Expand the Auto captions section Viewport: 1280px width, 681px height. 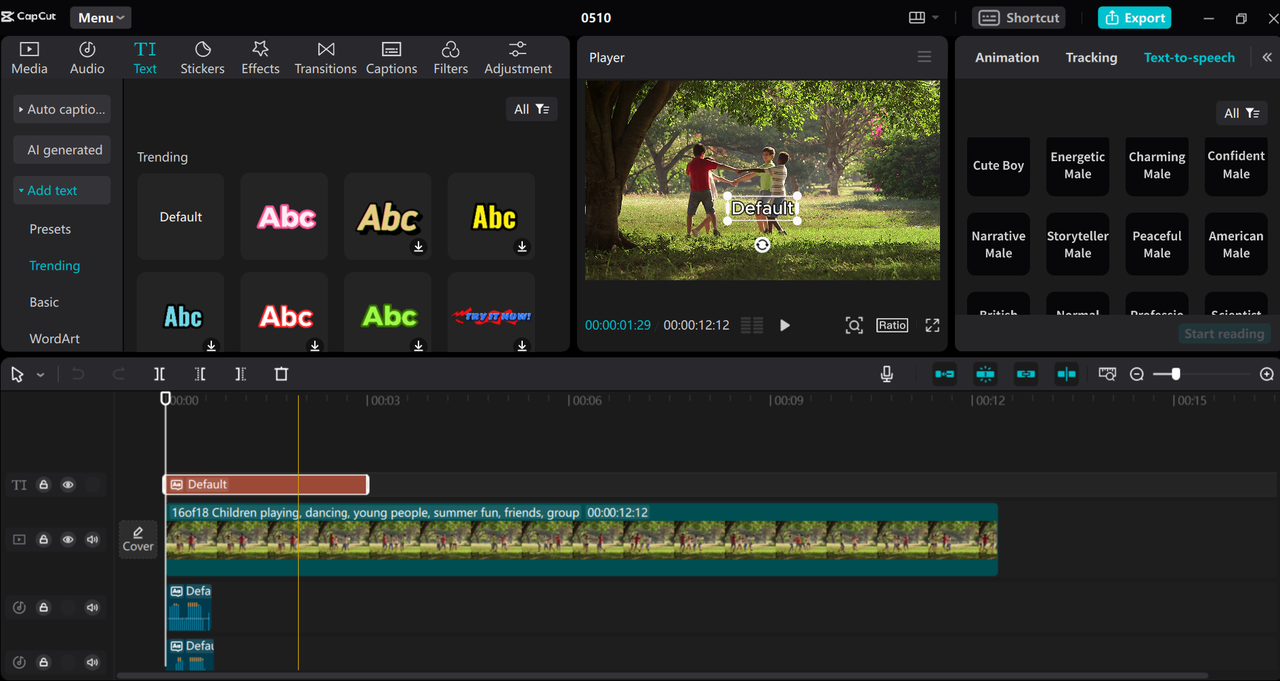[x=62, y=109]
